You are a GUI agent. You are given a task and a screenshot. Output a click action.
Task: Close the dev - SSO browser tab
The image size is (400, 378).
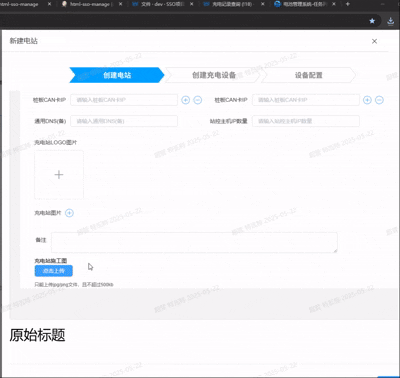click(x=192, y=4)
